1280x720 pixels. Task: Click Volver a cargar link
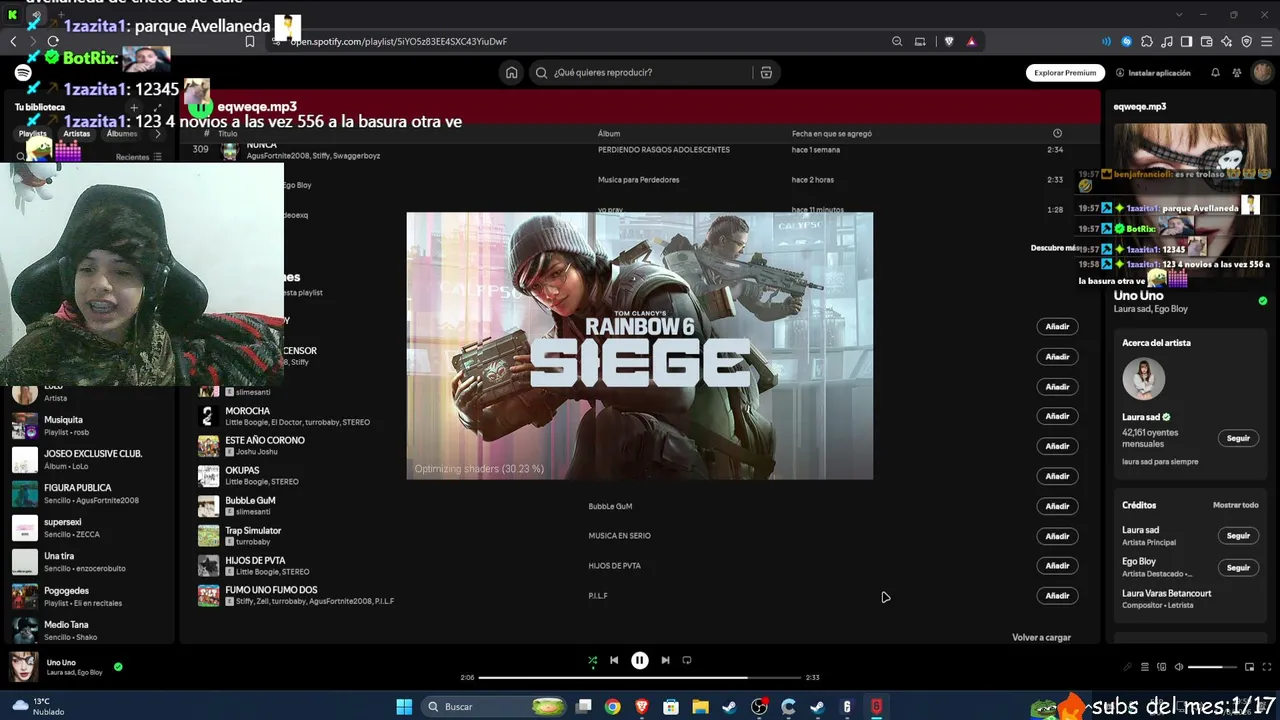1041,637
